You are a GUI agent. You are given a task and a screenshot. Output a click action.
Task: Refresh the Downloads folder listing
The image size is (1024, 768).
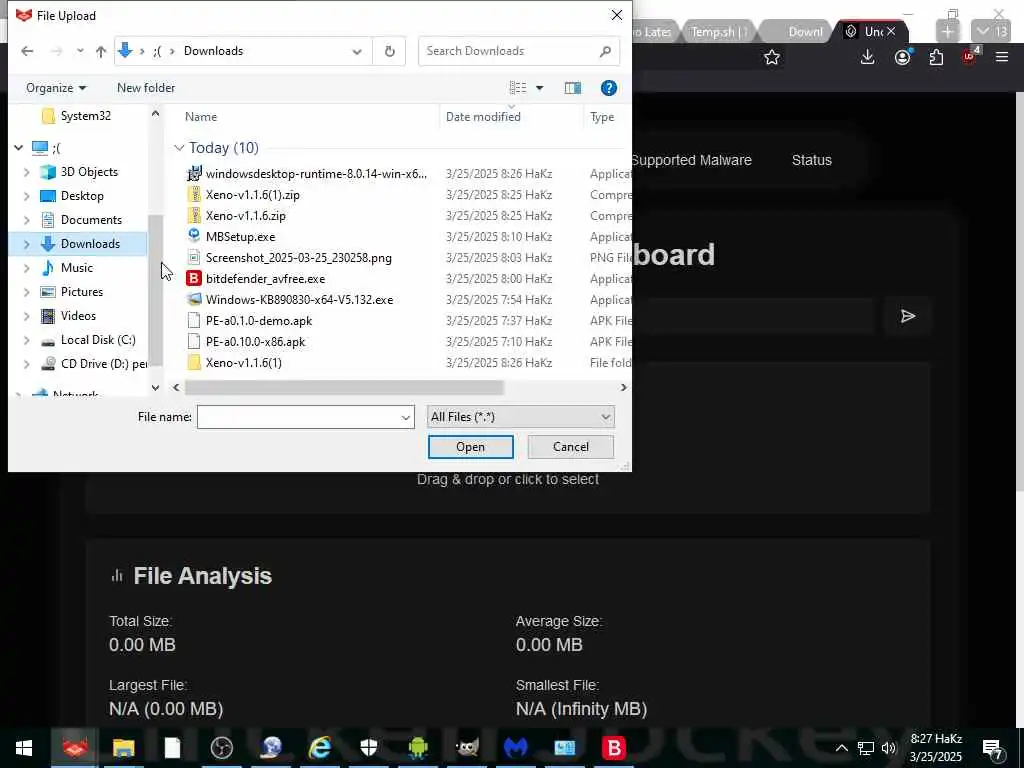click(389, 51)
